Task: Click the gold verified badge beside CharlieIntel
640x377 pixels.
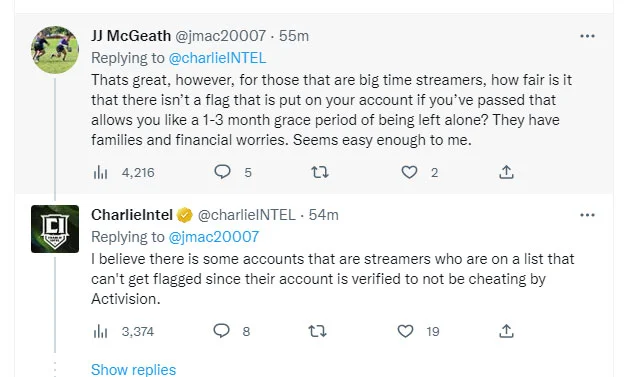Action: tap(185, 215)
